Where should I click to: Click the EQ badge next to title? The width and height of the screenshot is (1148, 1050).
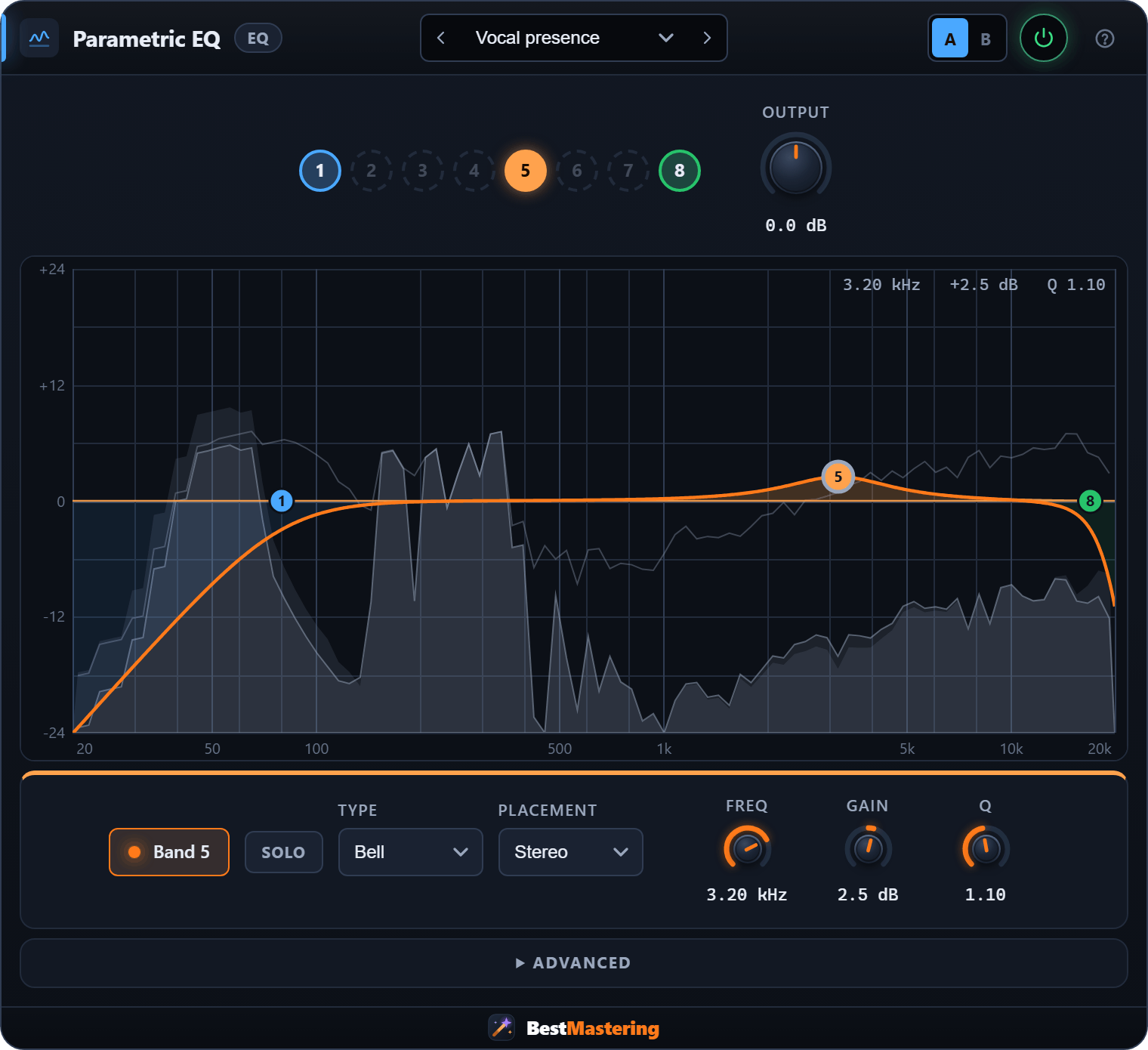pos(258,38)
